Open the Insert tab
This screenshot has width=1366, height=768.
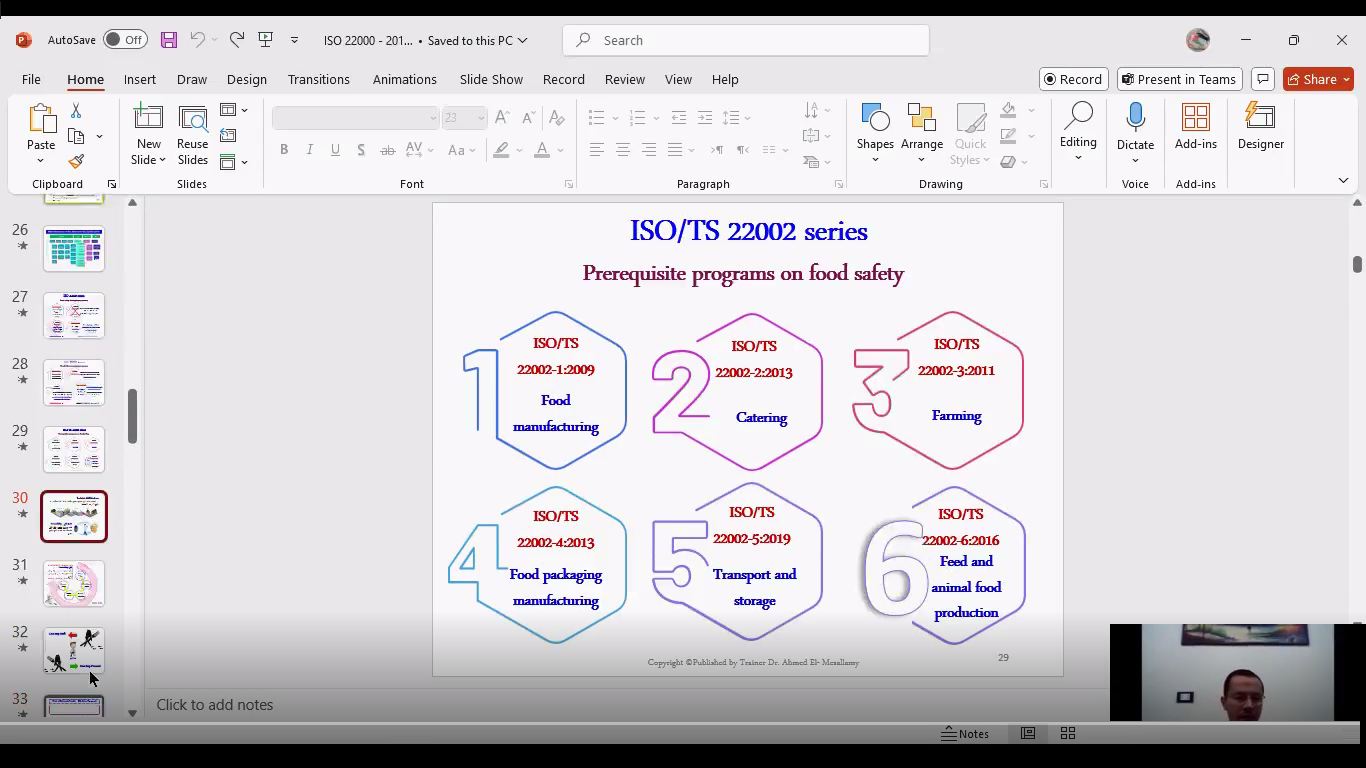tap(140, 79)
